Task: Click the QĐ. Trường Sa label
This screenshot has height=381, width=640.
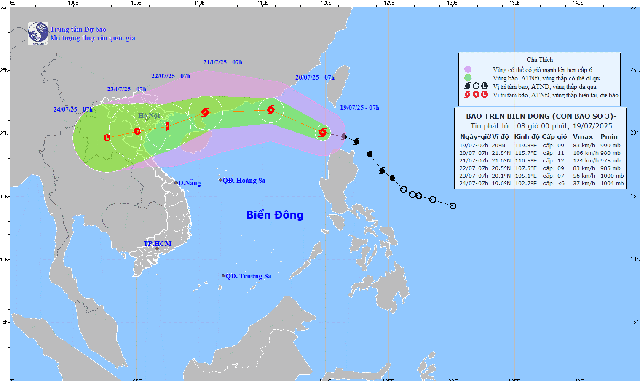Action: [x=248, y=276]
